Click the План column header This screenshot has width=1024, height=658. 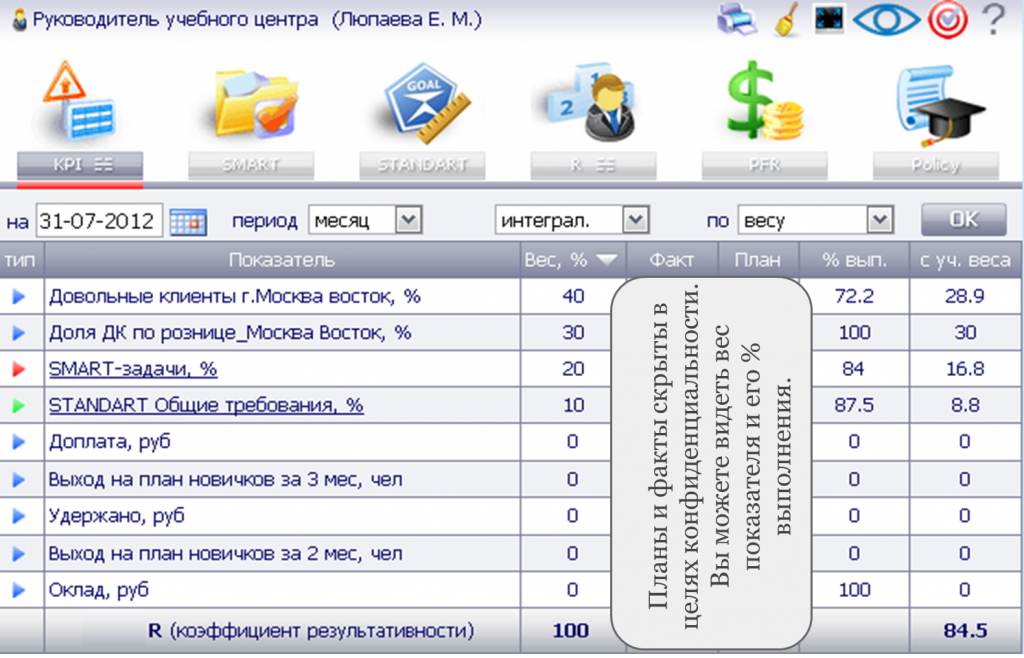tap(758, 260)
